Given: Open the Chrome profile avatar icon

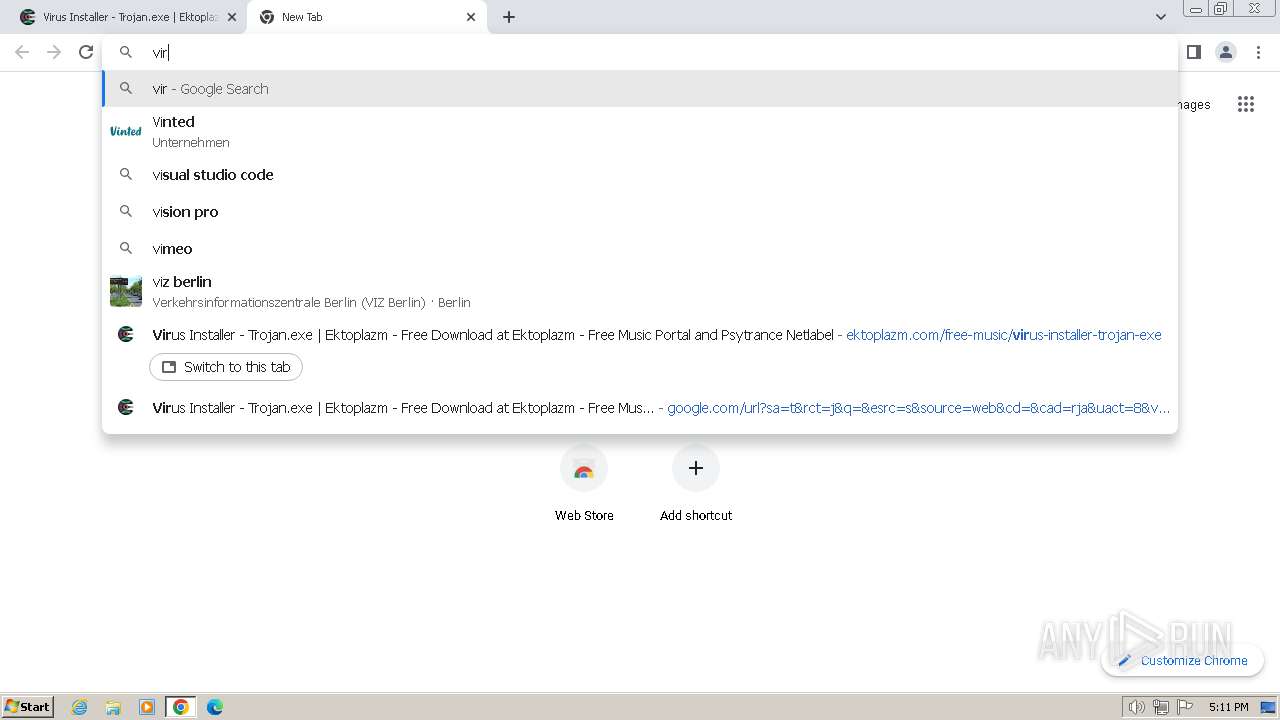Looking at the screenshot, I should click(1225, 52).
